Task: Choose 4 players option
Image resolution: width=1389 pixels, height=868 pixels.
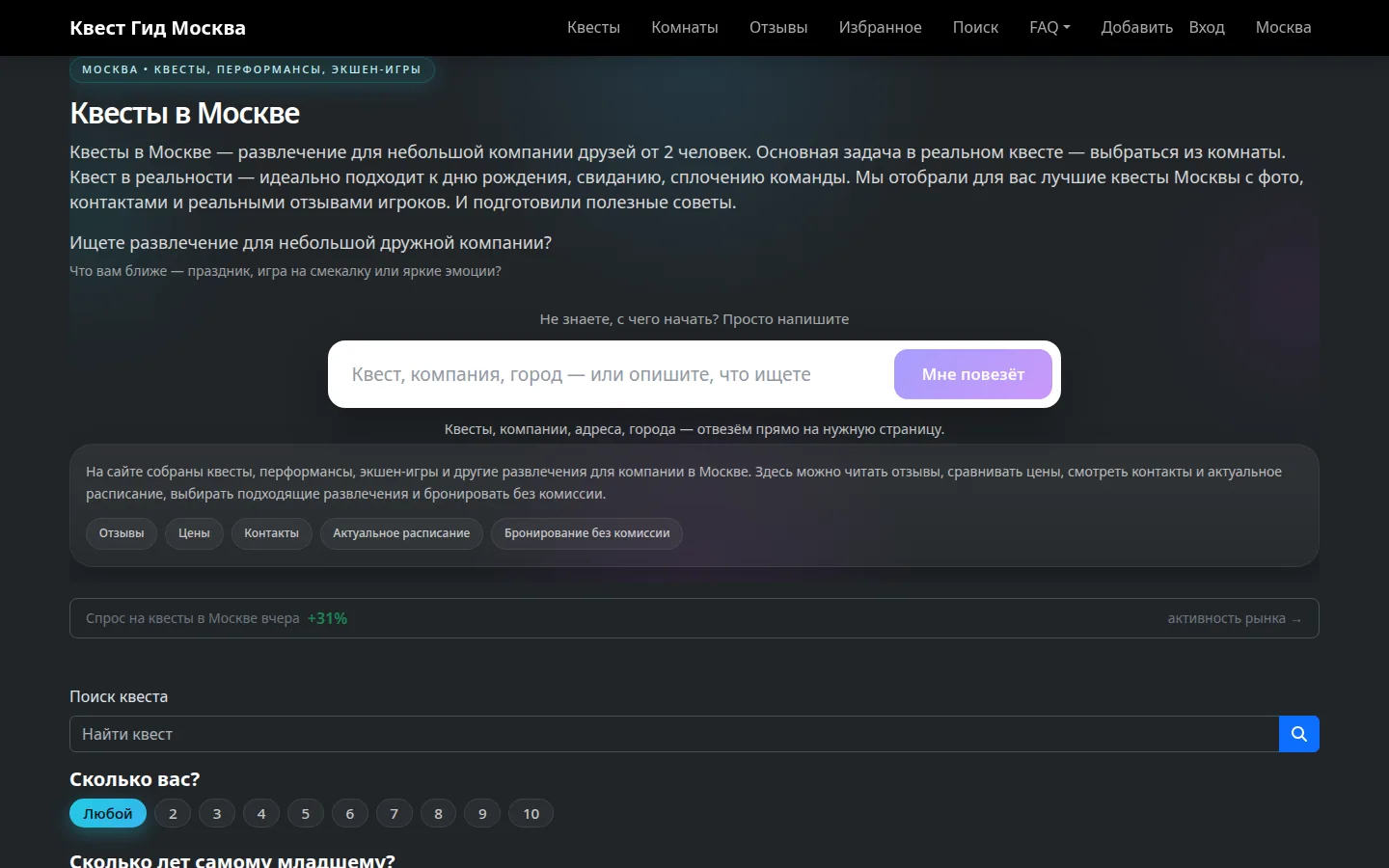Action: coord(261,814)
